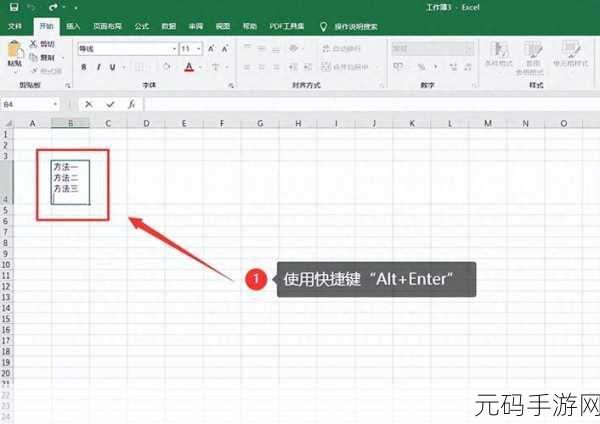Click the increase indent icon
This screenshot has width=600, height=424.
pyautogui.click(x=308, y=67)
